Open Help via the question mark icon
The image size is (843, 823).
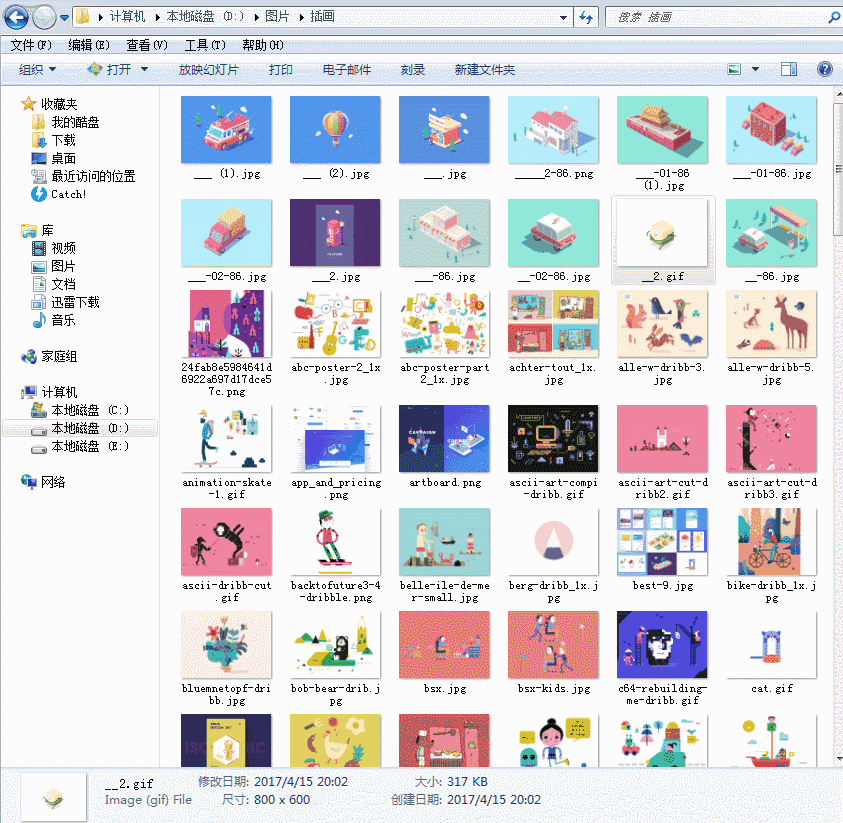[x=824, y=68]
